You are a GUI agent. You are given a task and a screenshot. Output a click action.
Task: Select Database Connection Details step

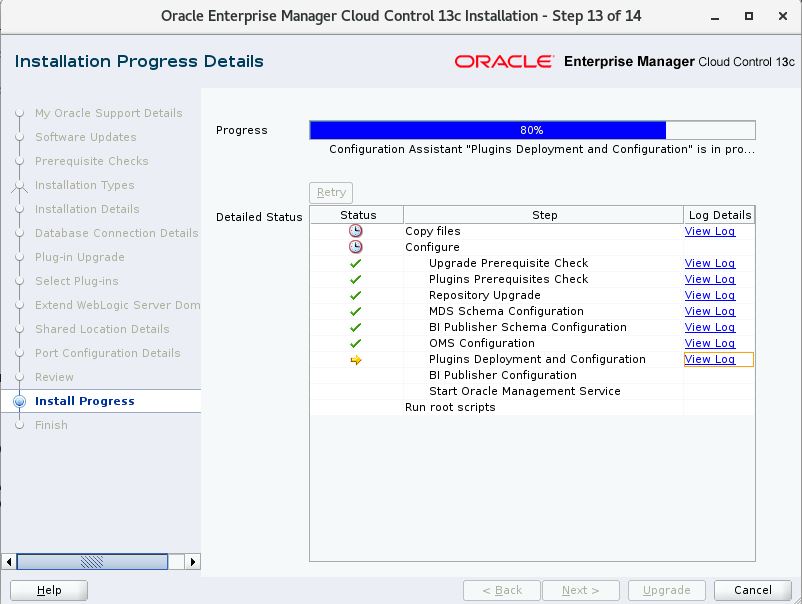pyautogui.click(x=117, y=233)
